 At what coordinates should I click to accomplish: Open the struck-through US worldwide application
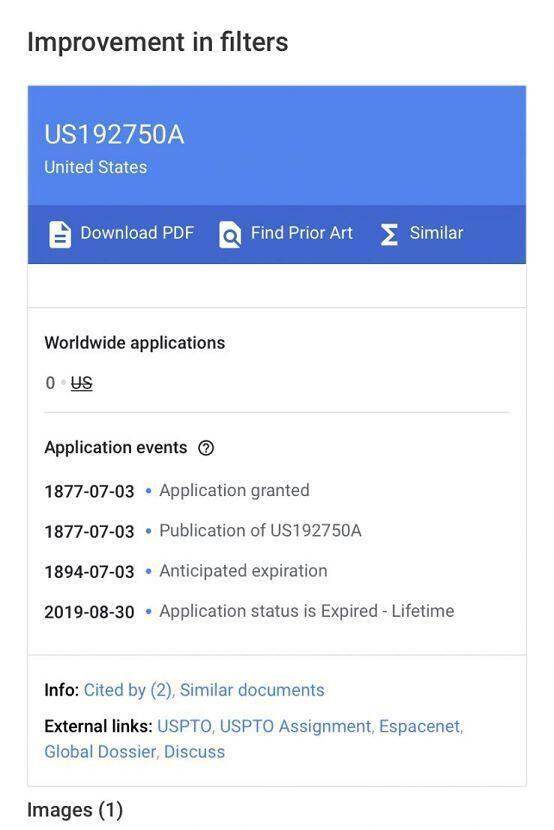81,383
